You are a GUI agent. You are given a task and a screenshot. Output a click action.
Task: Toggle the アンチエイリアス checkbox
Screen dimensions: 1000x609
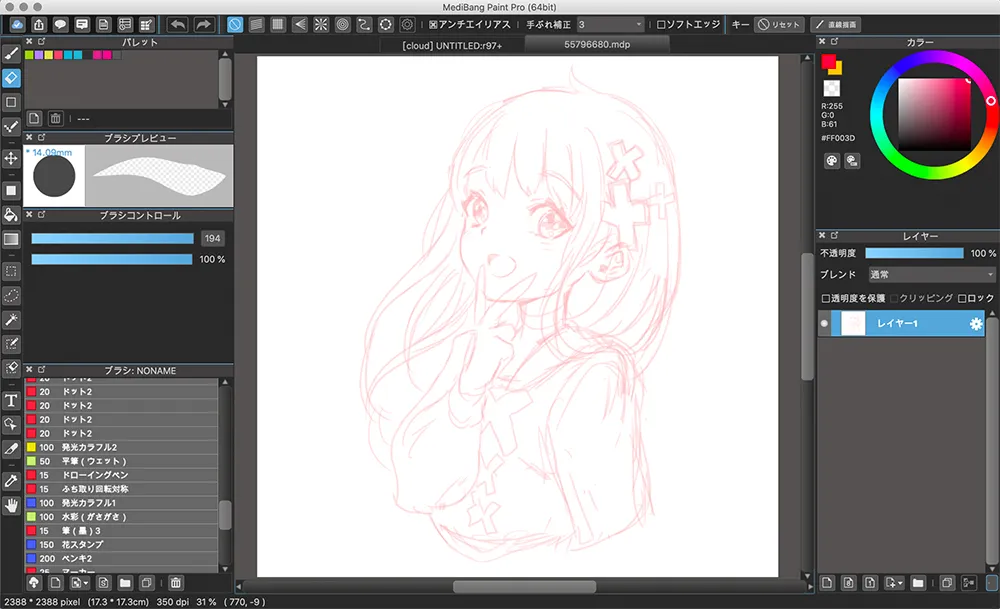point(433,24)
